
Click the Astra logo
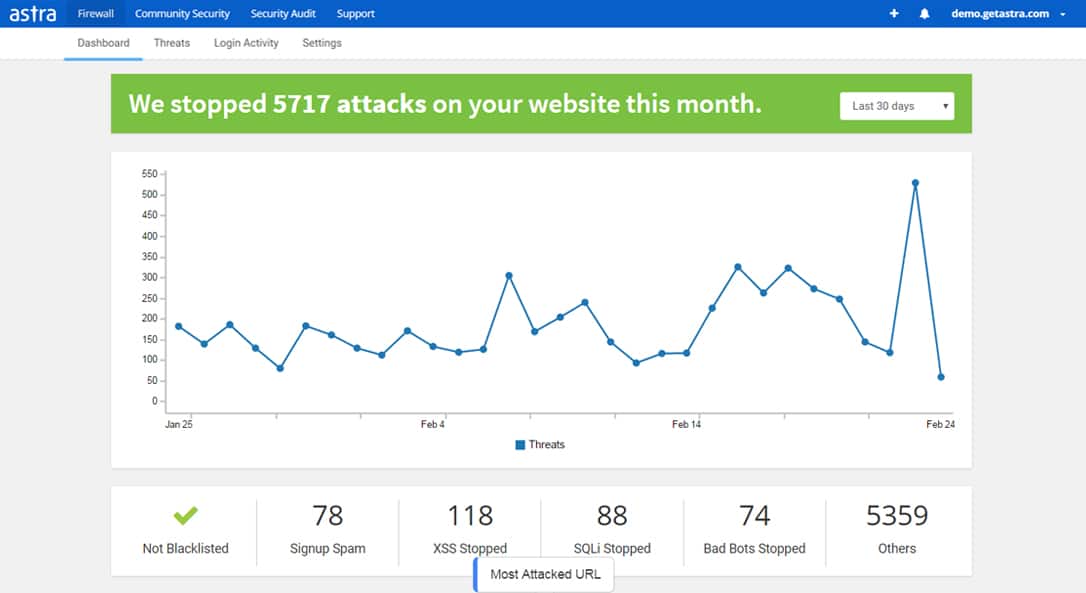33,14
